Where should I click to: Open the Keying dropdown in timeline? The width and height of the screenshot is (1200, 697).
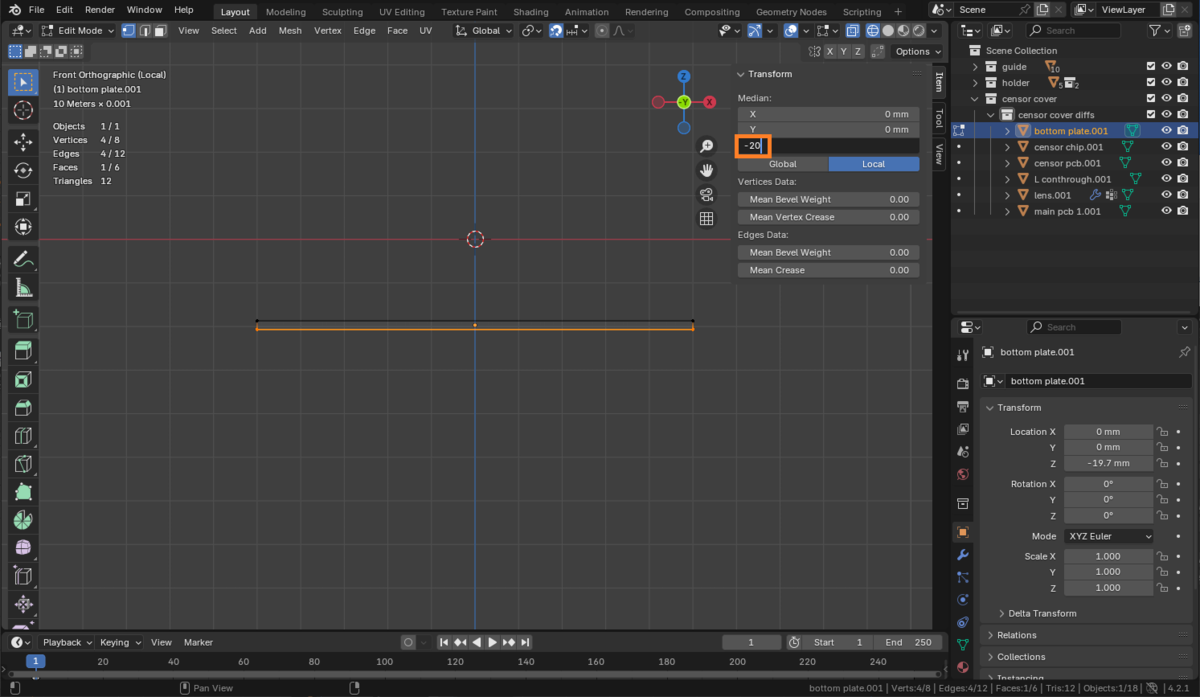click(x=120, y=642)
